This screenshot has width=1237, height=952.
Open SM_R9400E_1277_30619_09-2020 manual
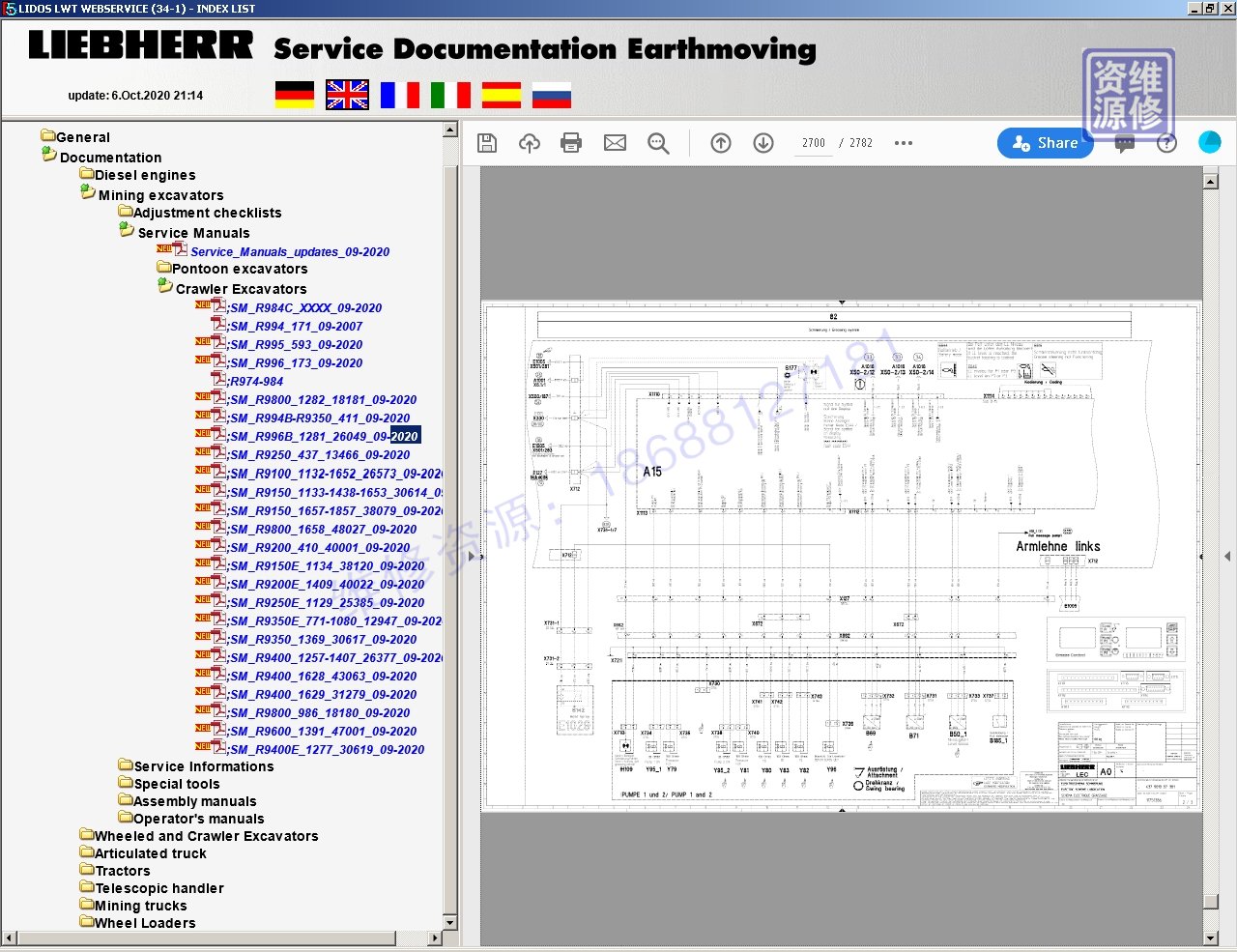pyautogui.click(x=327, y=749)
